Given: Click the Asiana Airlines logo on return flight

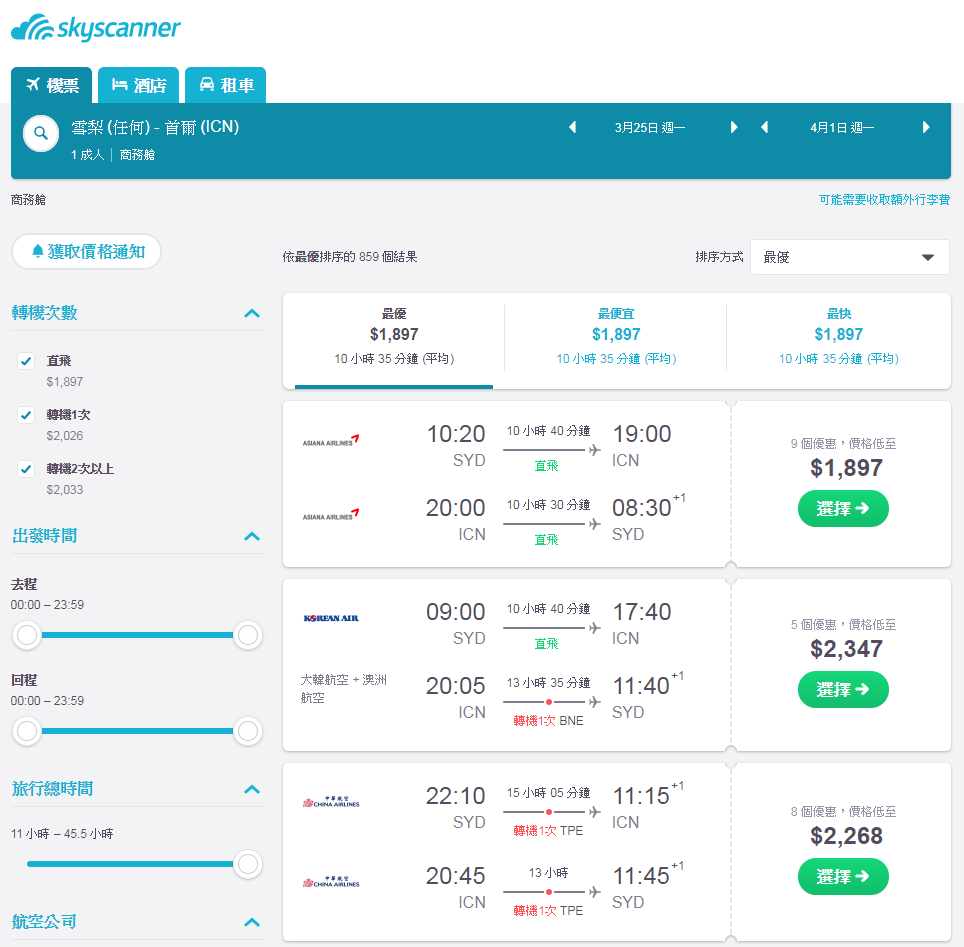Looking at the screenshot, I should (x=331, y=515).
